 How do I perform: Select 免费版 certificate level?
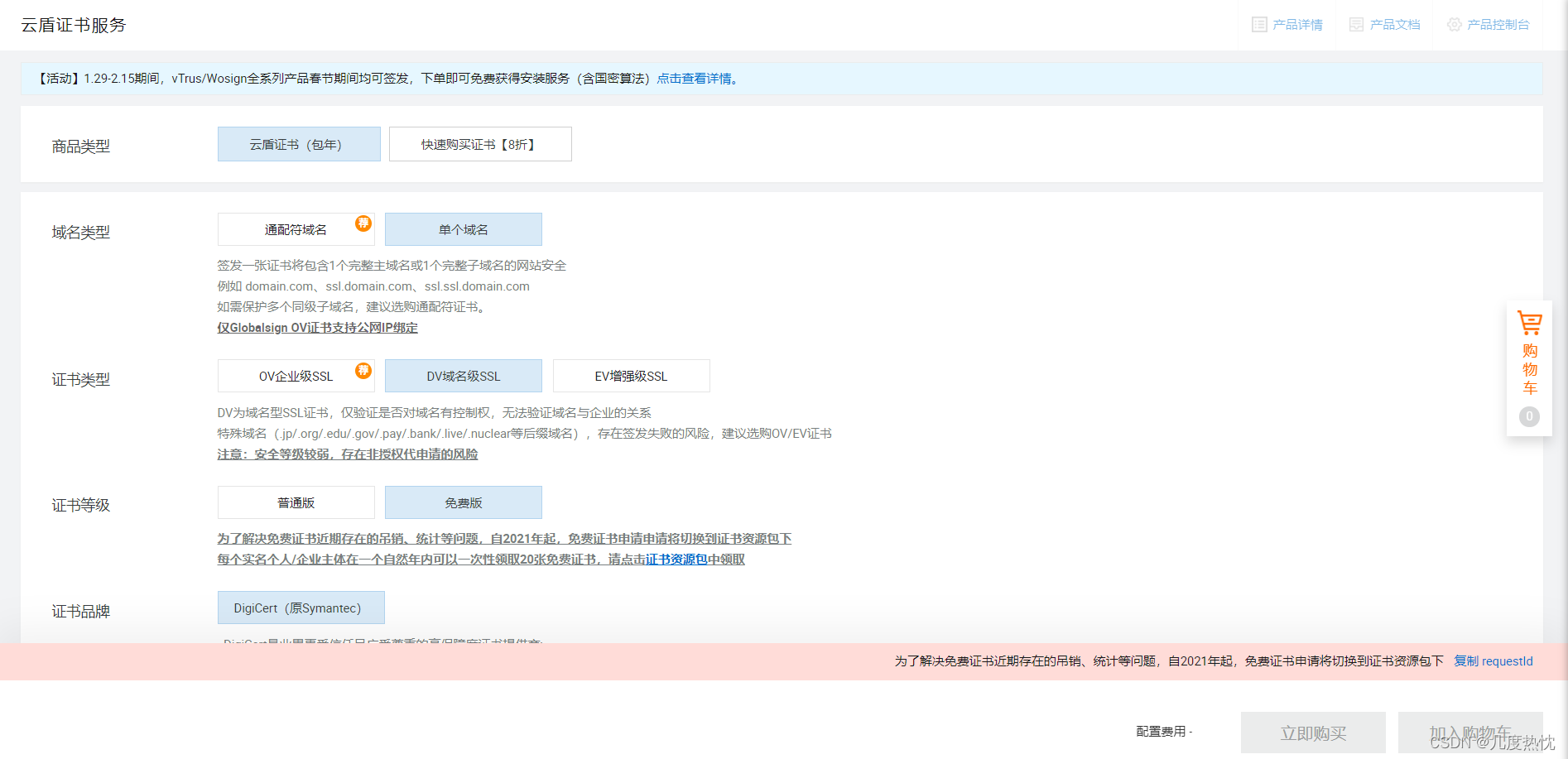click(464, 502)
